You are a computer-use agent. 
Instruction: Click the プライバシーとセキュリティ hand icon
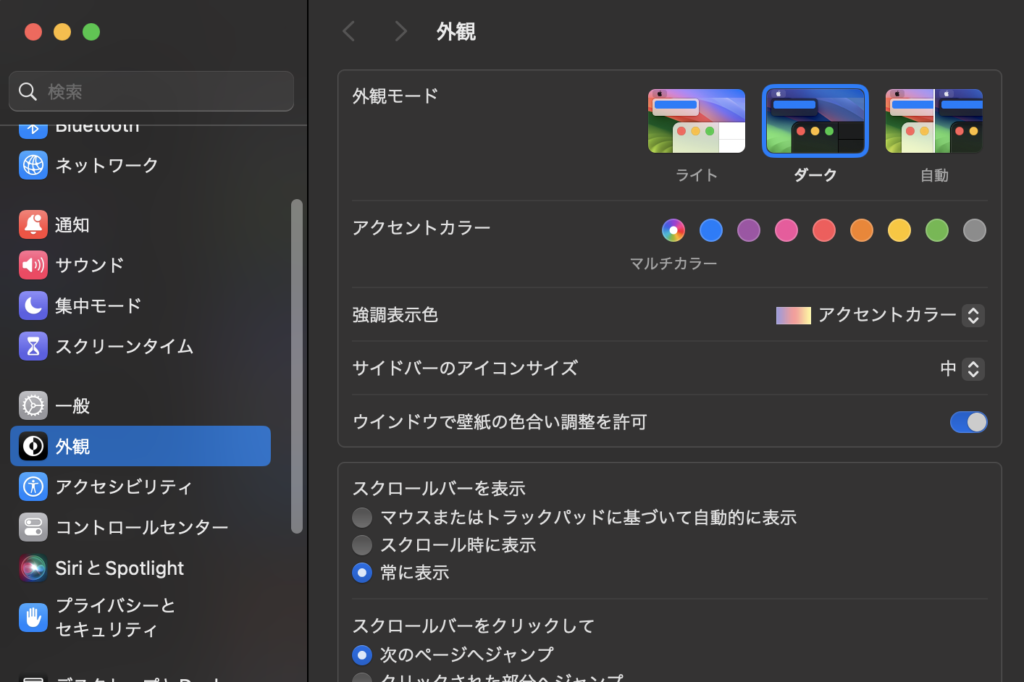[x=33, y=617]
